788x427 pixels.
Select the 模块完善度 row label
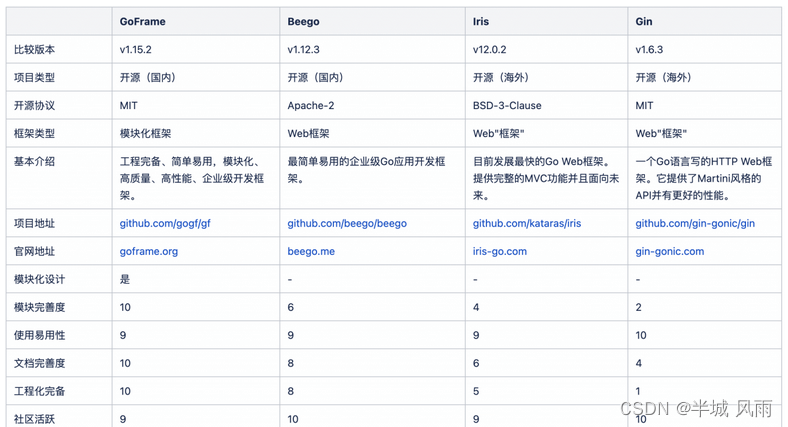click(x=39, y=307)
